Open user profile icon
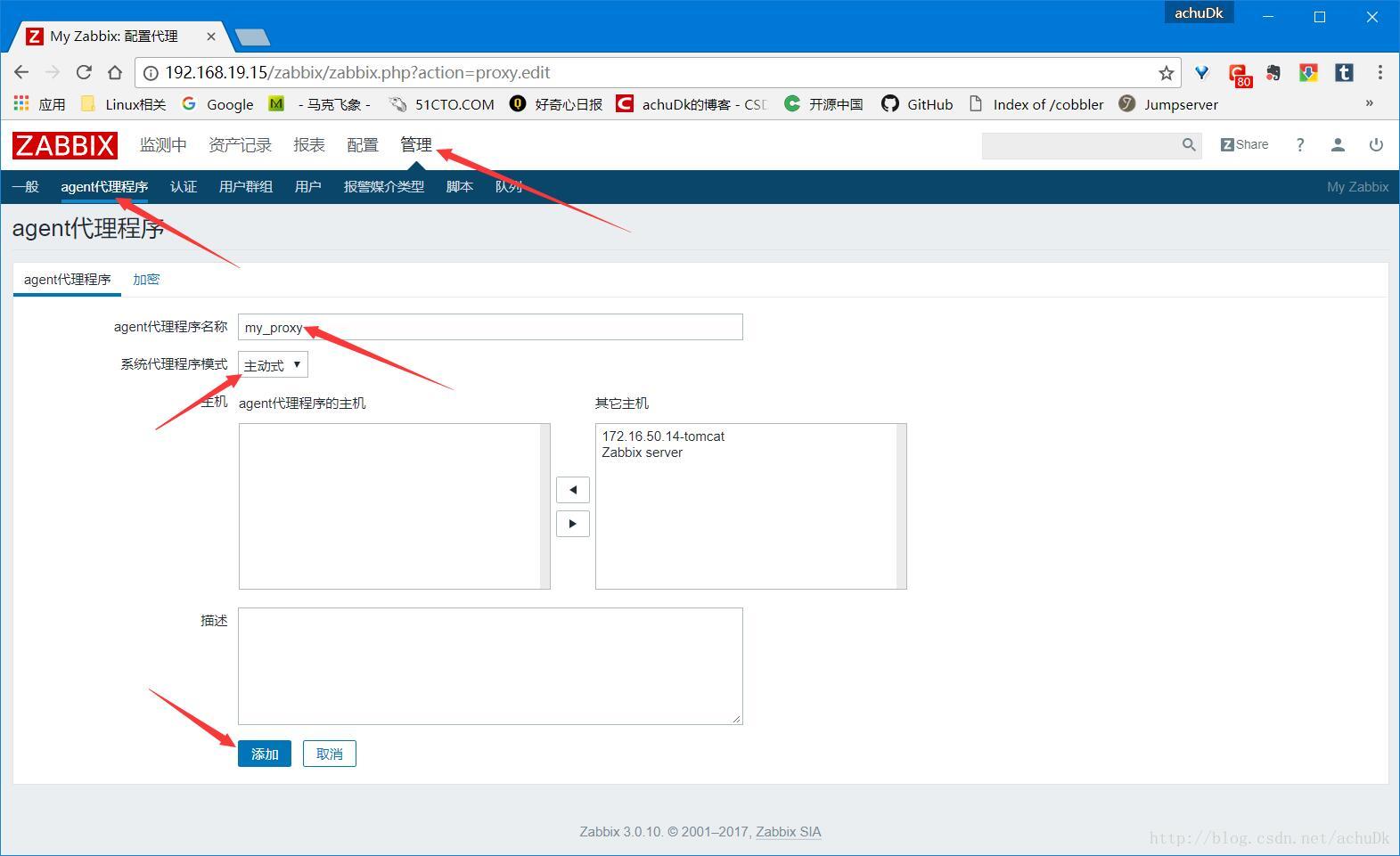The height and width of the screenshot is (856, 1400). tap(1338, 144)
